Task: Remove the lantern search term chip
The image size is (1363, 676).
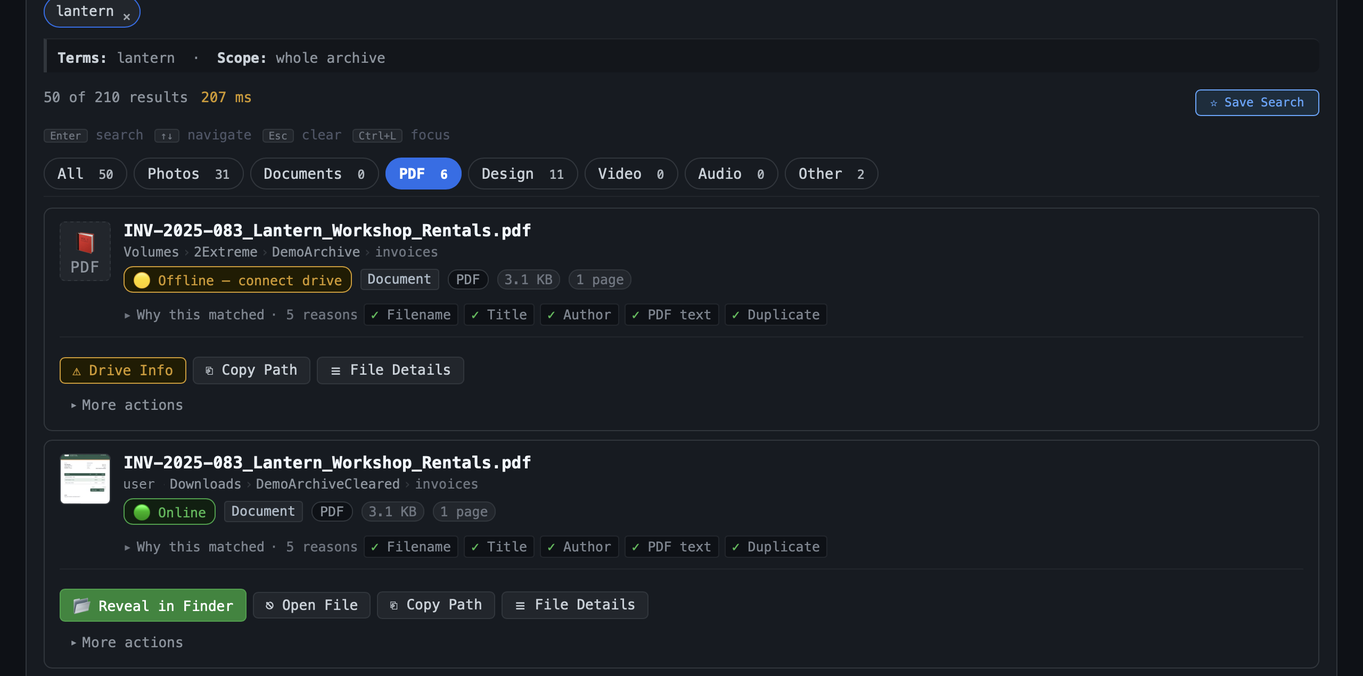Action: 126,16
